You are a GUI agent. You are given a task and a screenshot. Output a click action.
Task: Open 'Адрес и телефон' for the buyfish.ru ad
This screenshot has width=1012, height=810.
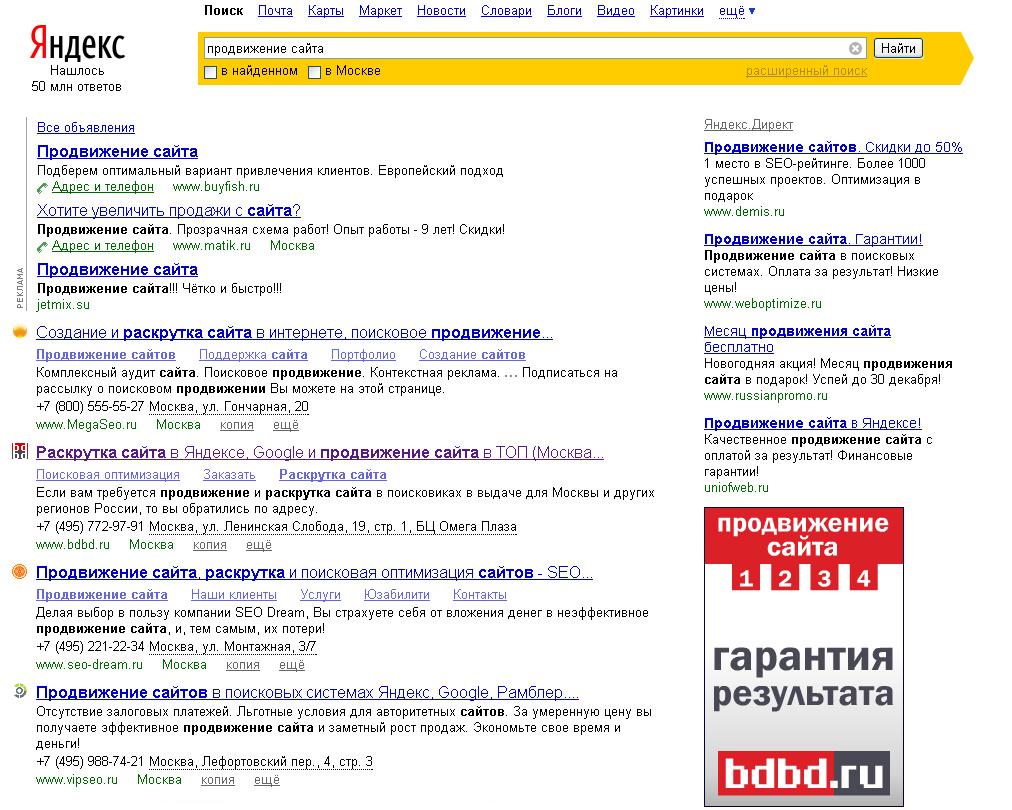(x=103, y=187)
